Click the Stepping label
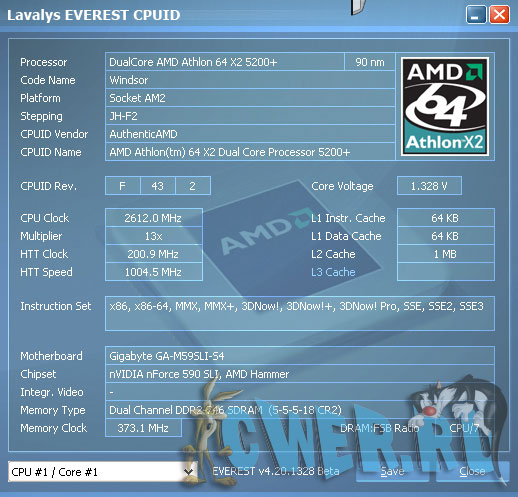Screen dimensions: 518x497 [41, 116]
